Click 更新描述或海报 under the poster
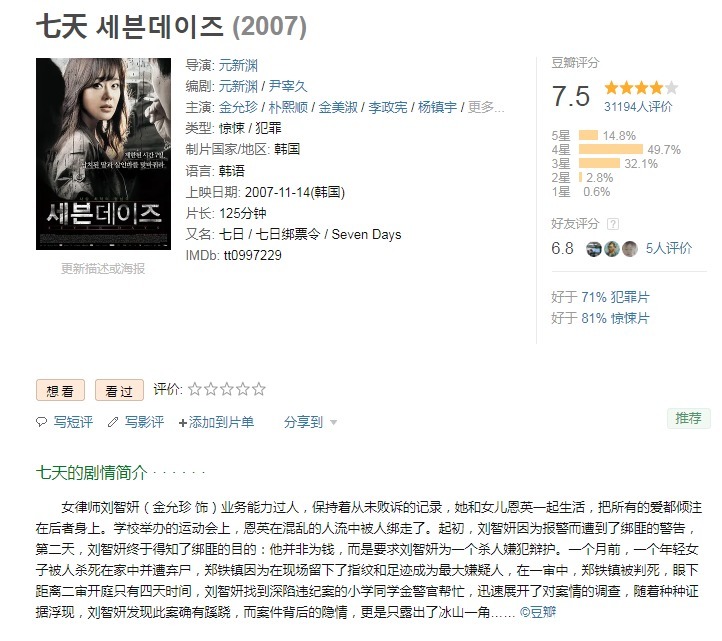The width and height of the screenshot is (722, 641). 103,268
